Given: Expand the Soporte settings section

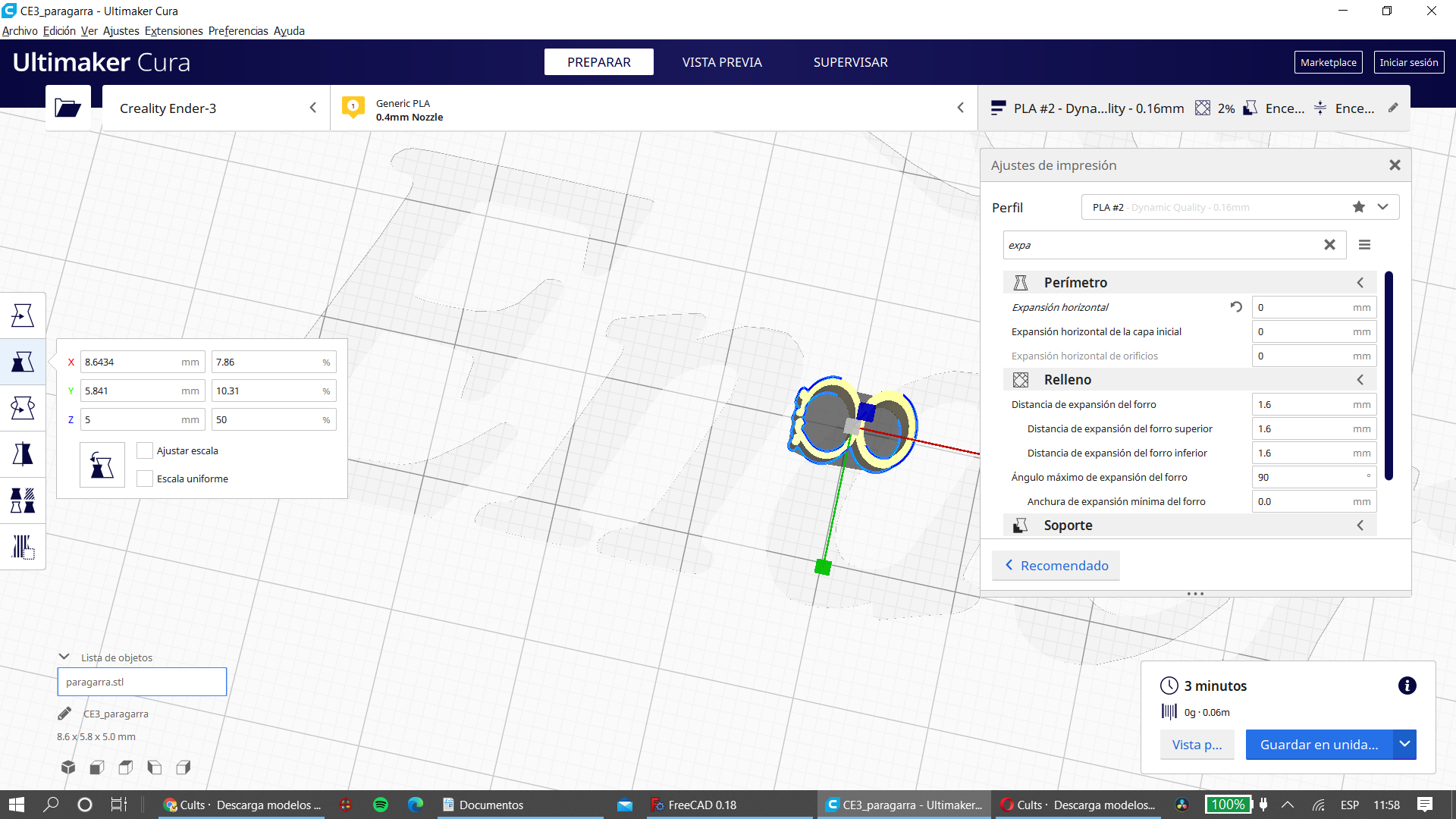Looking at the screenshot, I should point(1360,526).
